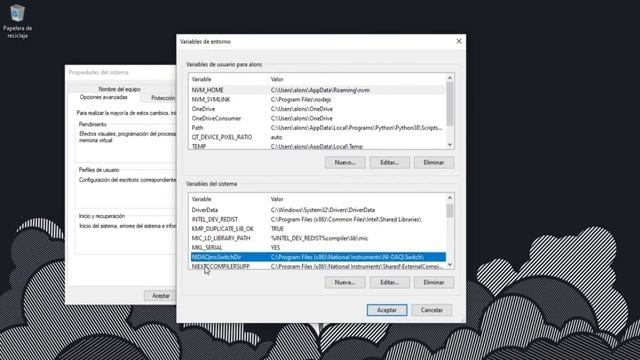
Task: Close the Variables de entorno dialog
Action: pos(459,41)
